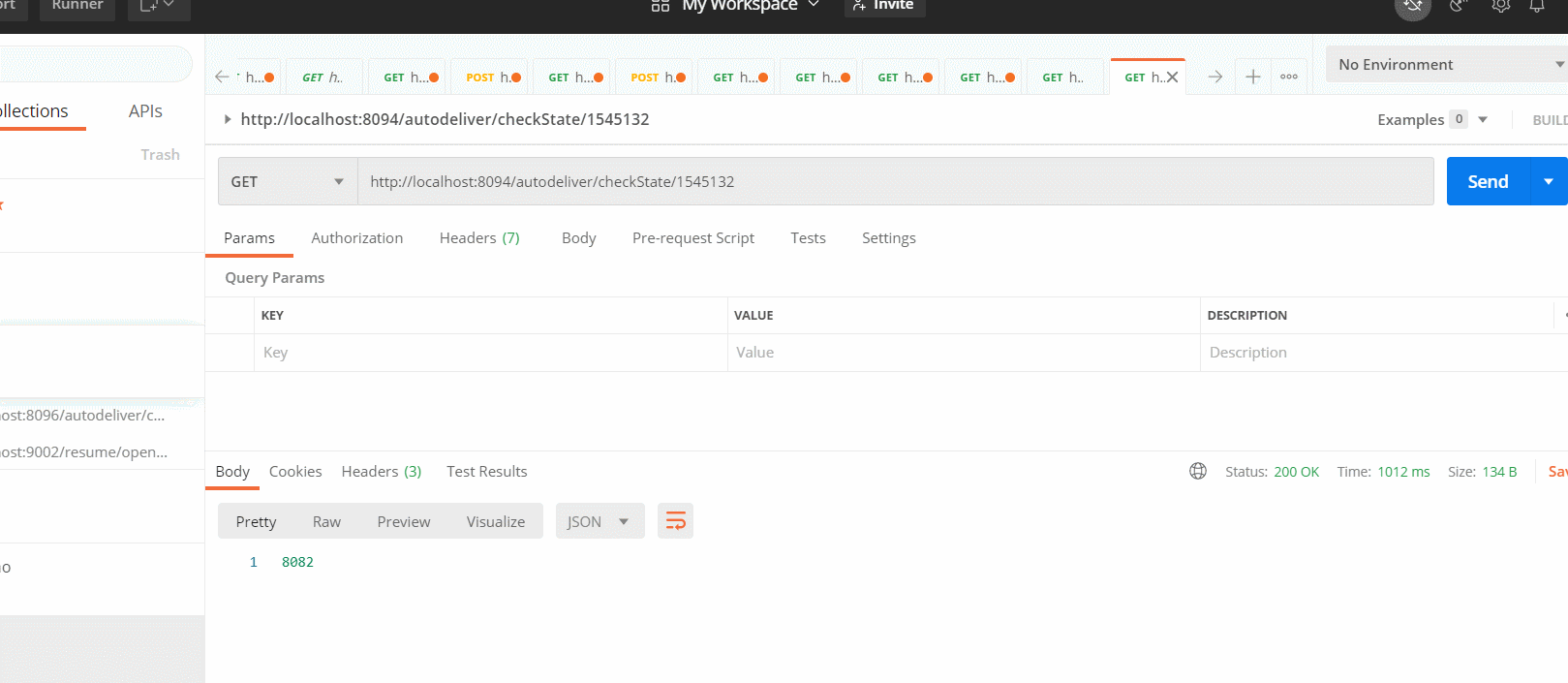Click the Invite button

pyautogui.click(x=884, y=6)
